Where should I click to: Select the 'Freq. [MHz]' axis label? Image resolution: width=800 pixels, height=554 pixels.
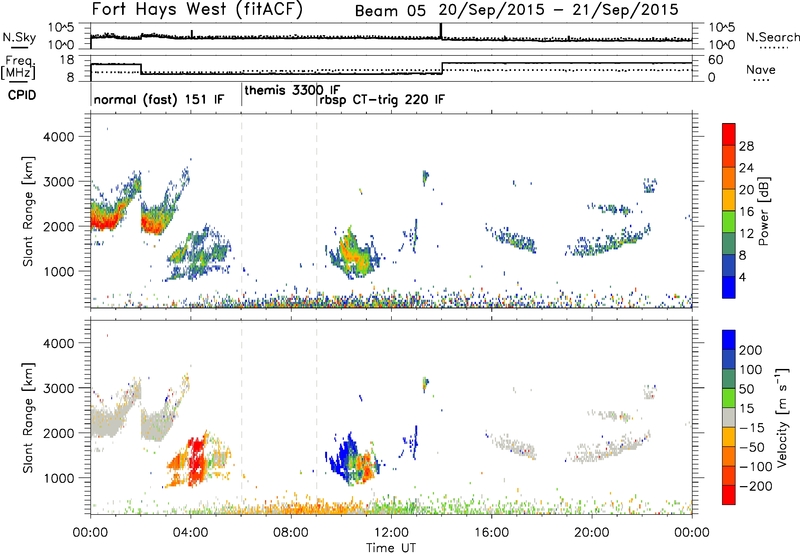click(18, 67)
